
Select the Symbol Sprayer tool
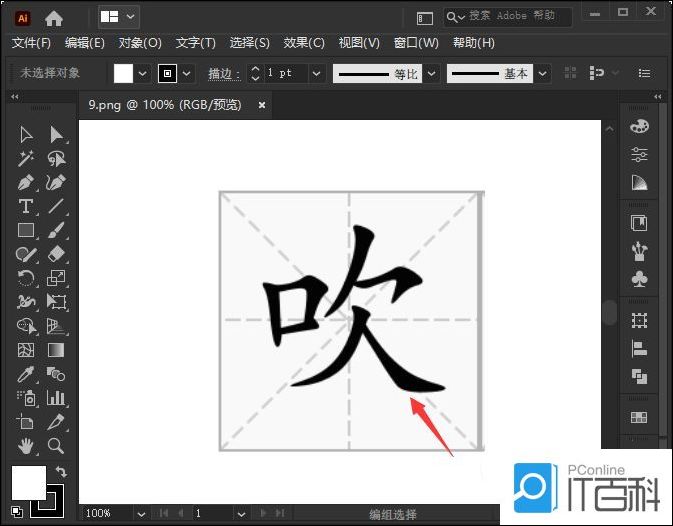tap(26, 398)
